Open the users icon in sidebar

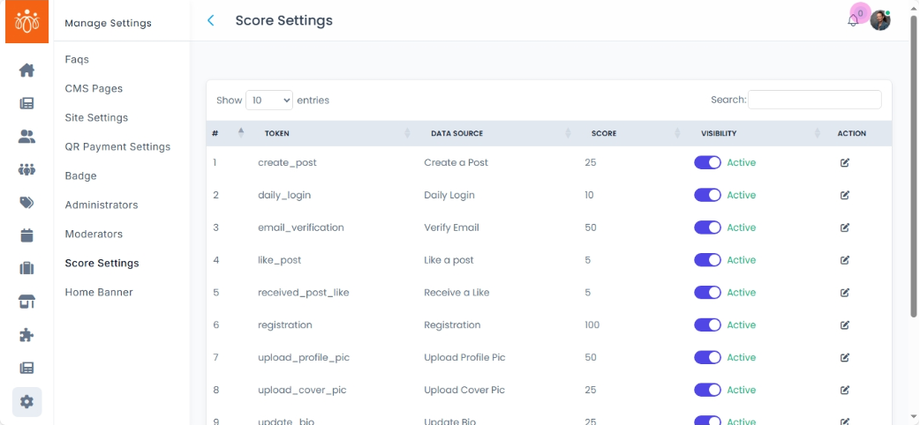tap(27, 137)
